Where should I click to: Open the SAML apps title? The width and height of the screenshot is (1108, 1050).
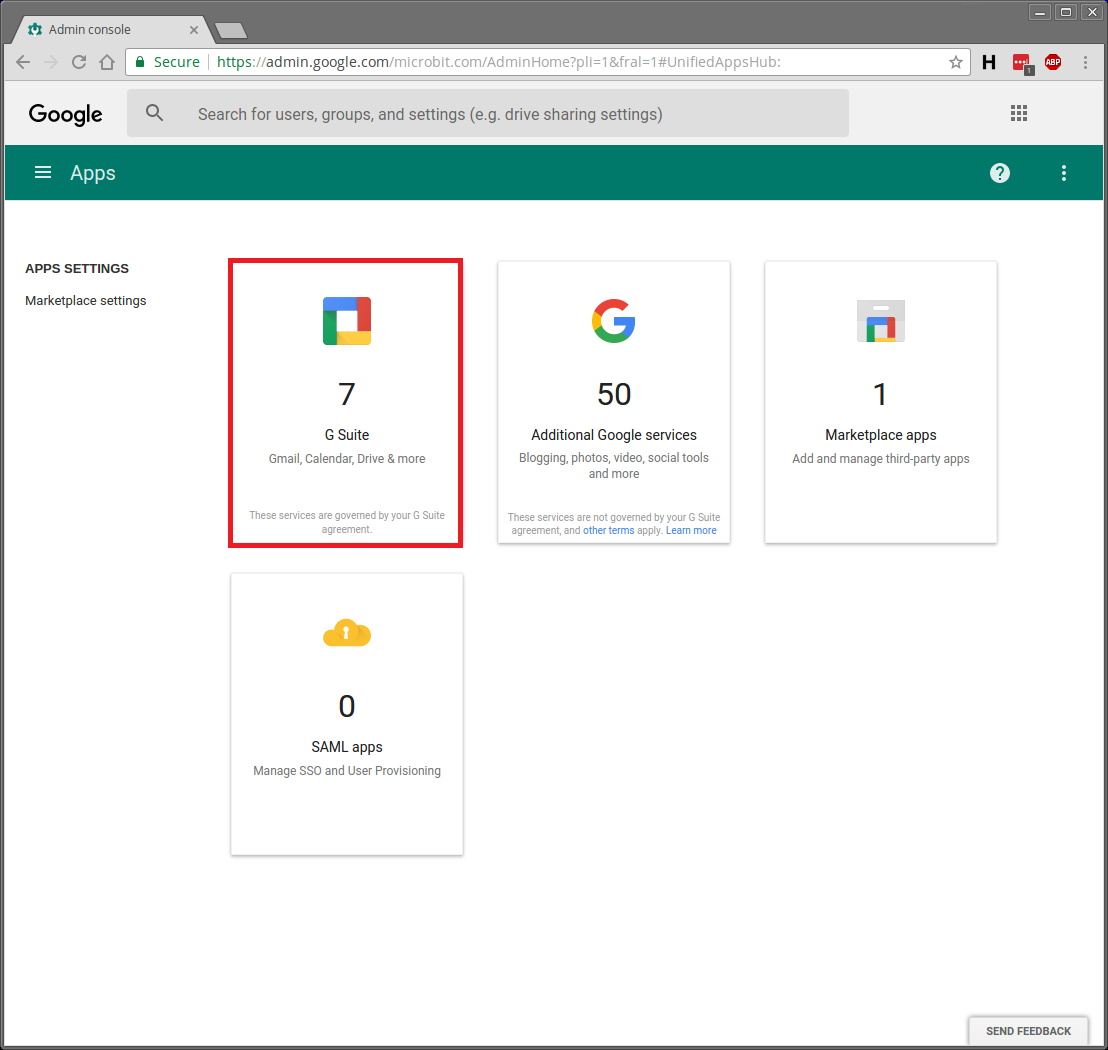coord(347,747)
